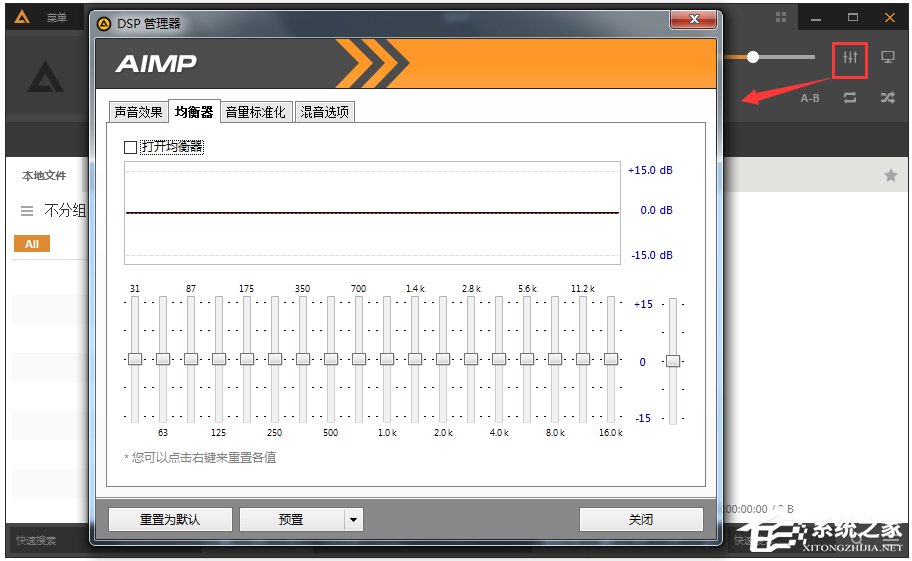912x561 pixels.
Task: Open the grid layout icon in title bar
Action: click(x=781, y=18)
